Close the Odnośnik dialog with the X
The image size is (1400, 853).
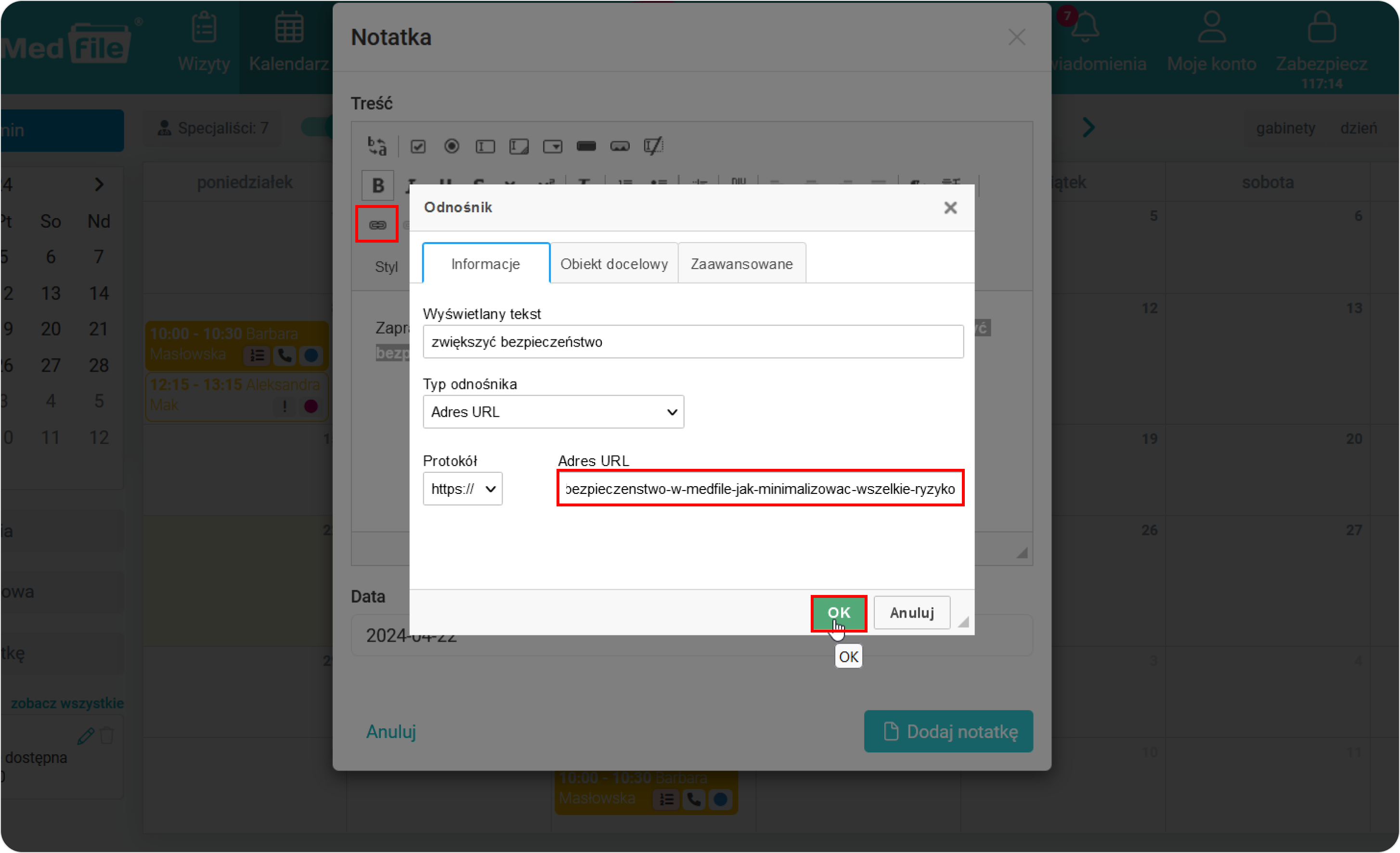(950, 208)
